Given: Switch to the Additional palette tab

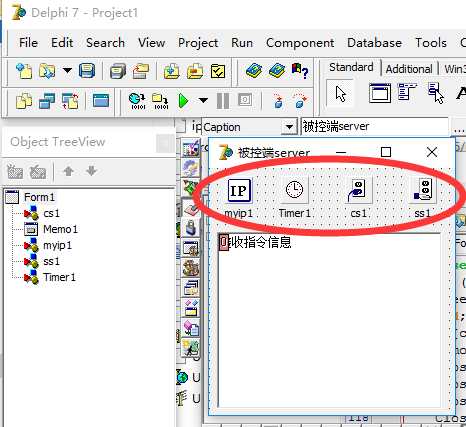Looking at the screenshot, I should click(x=409, y=69).
